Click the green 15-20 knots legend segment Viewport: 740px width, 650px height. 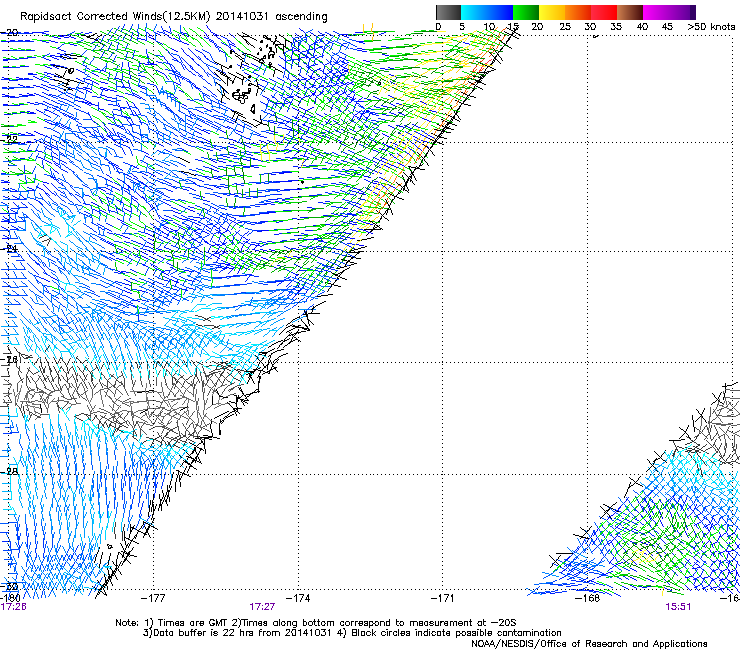(526, 12)
